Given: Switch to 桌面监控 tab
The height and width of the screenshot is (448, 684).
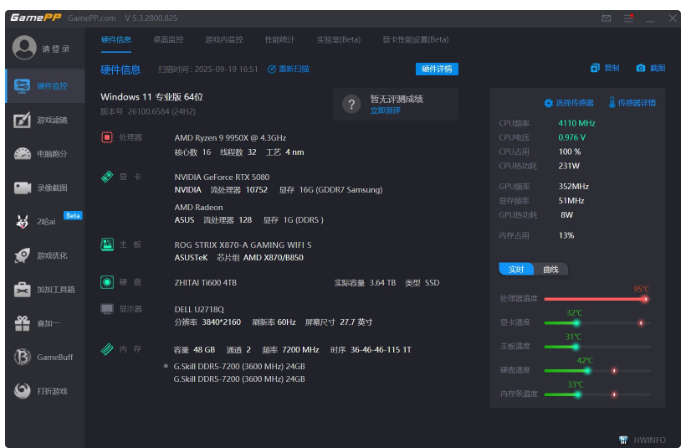Looking at the screenshot, I should click(168, 40).
